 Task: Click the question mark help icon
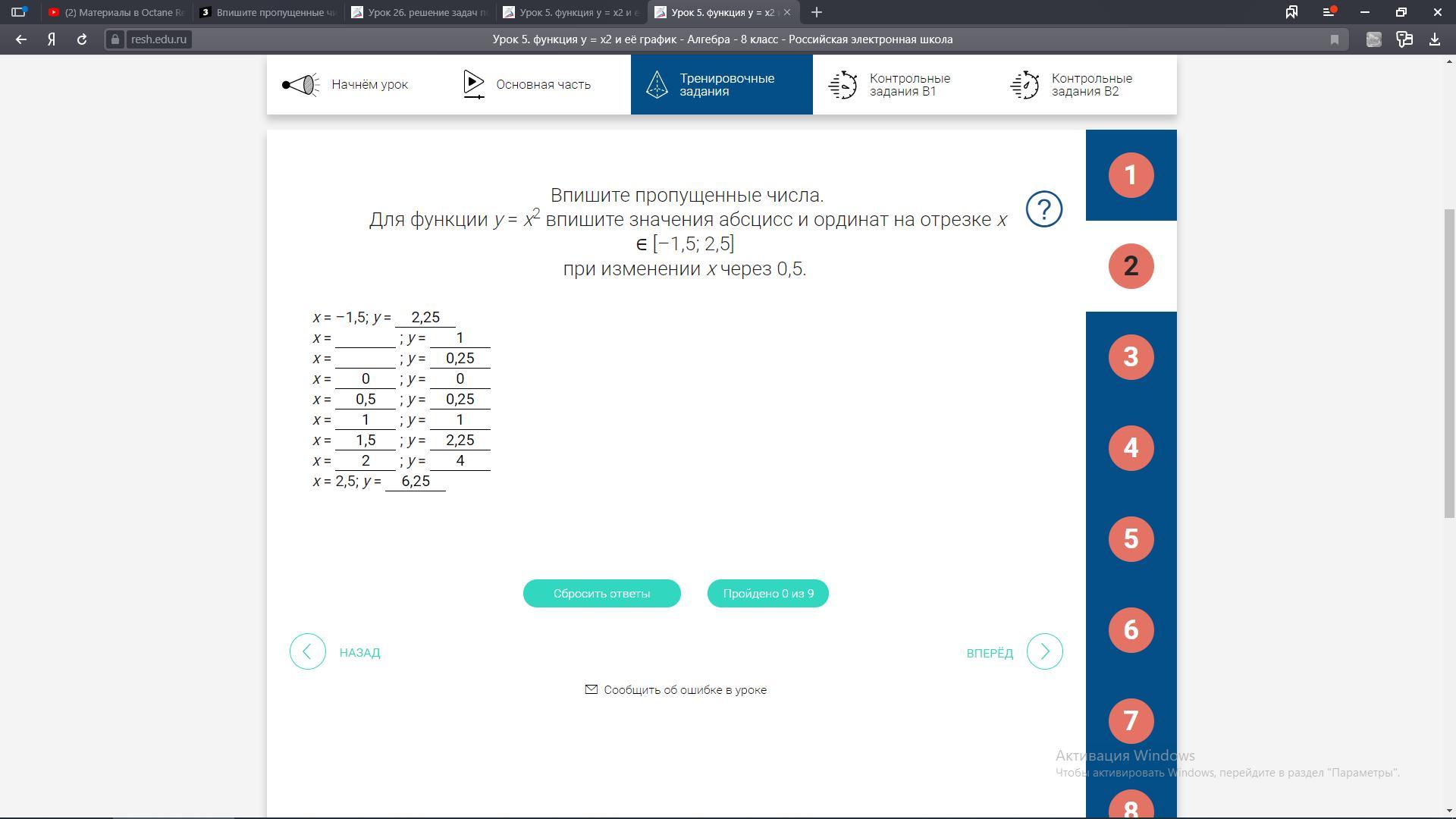click(1043, 209)
